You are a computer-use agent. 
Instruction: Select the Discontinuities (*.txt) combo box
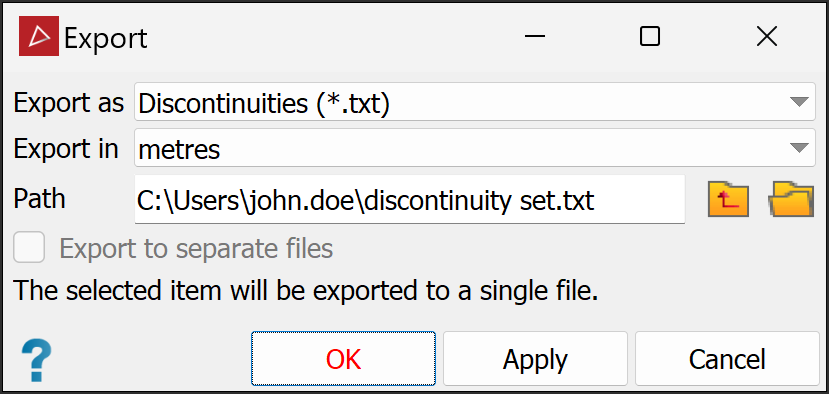475,102
